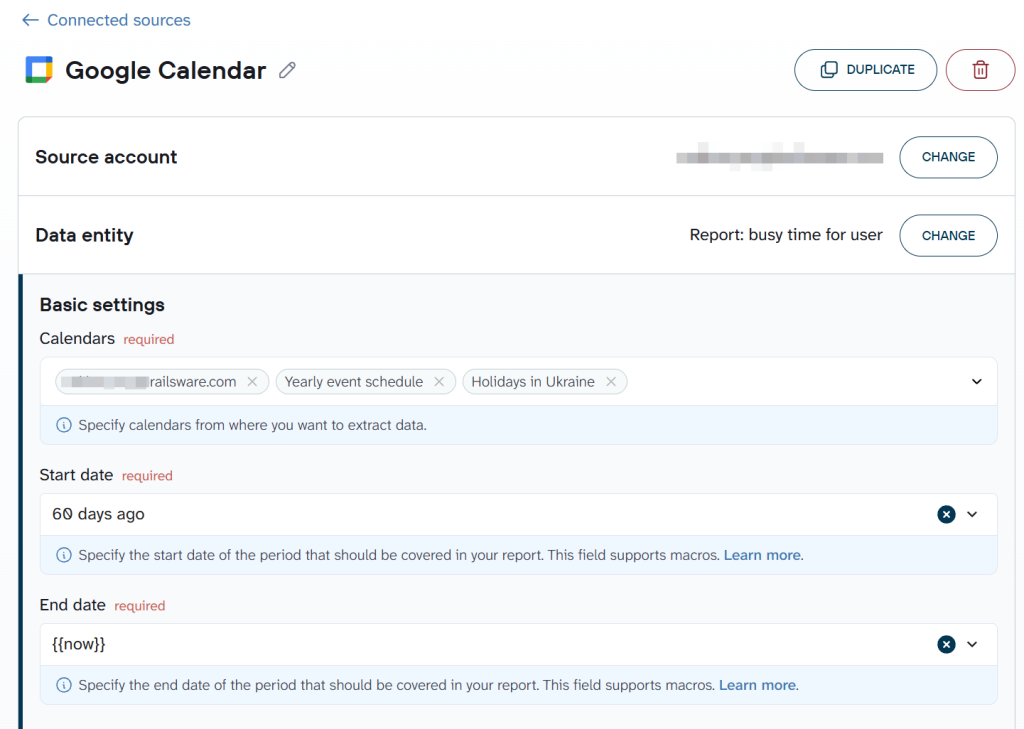This screenshot has width=1024, height=729.
Task: Duplicate this source
Action: 865,70
